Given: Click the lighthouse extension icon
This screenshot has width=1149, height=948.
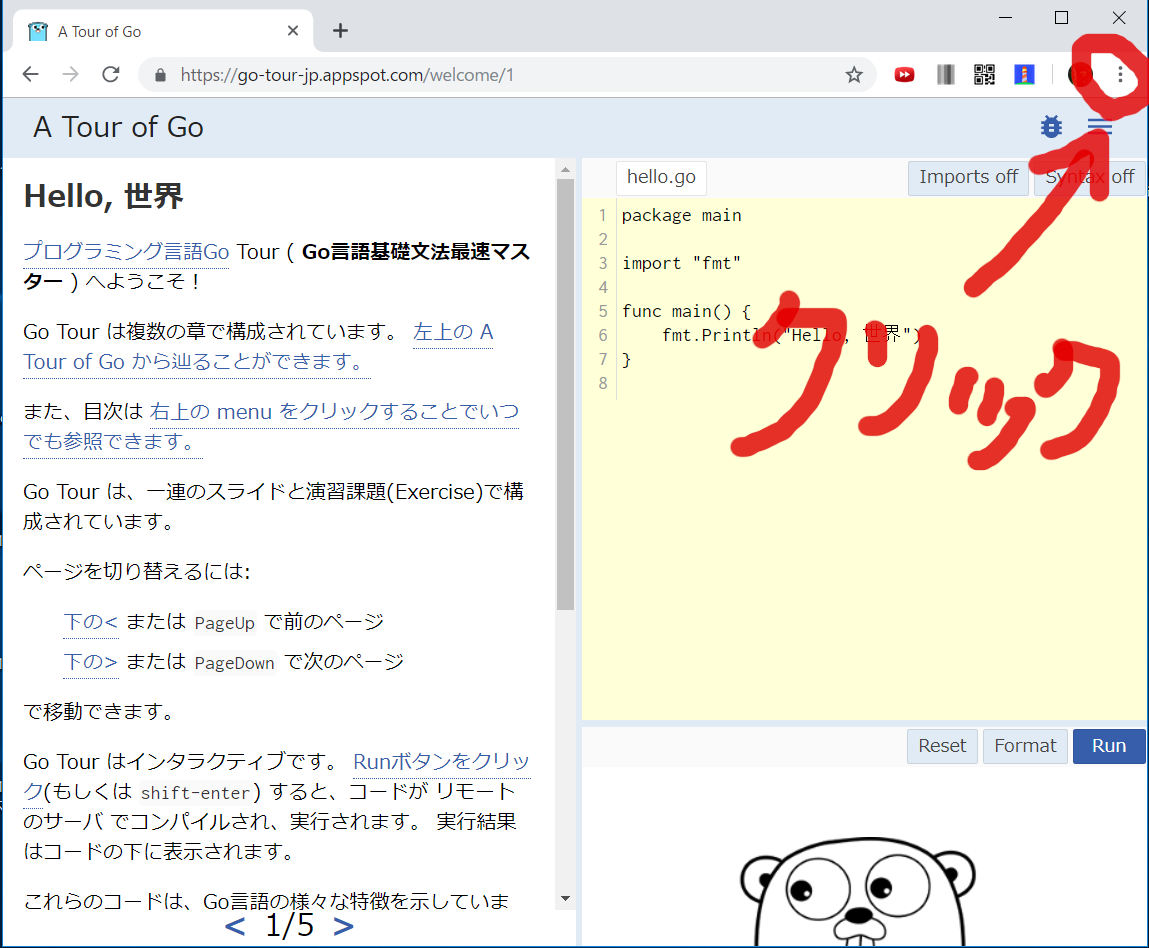Looking at the screenshot, I should [x=1024, y=75].
